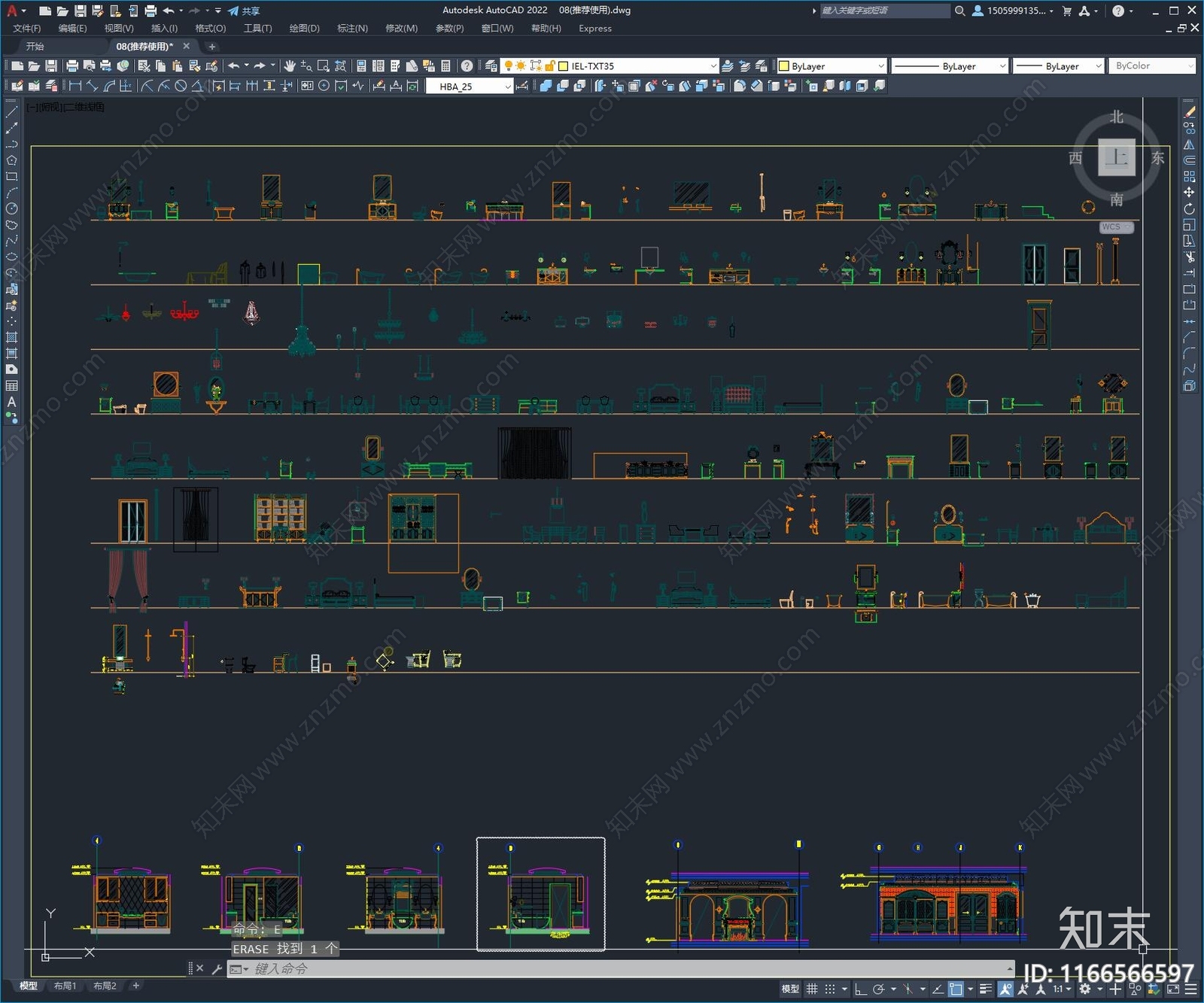This screenshot has width=1204, height=1003.
Task: Click the Rotate tool in modify toolbar
Action: tap(1189, 208)
